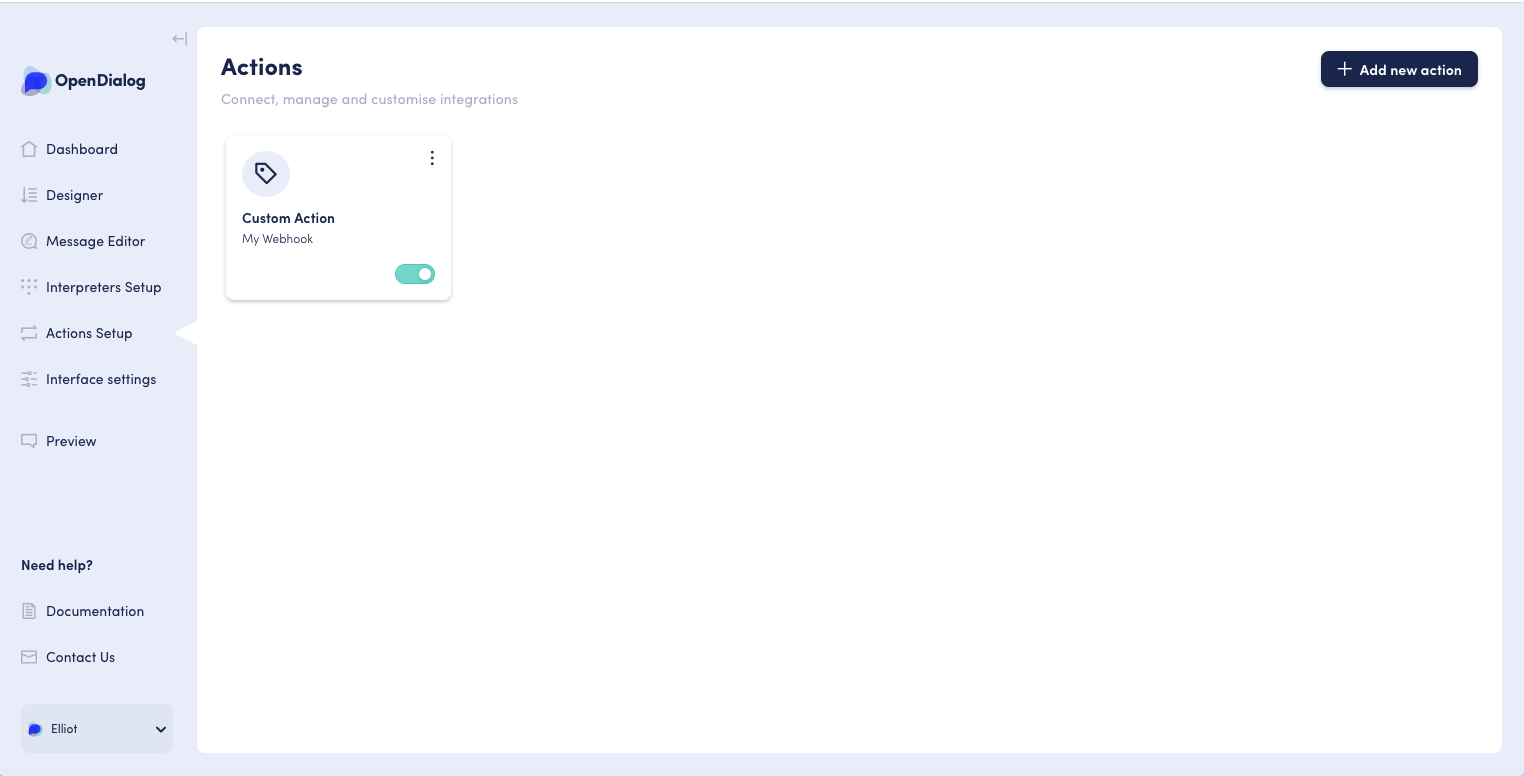Click the Actions page heading

click(262, 67)
